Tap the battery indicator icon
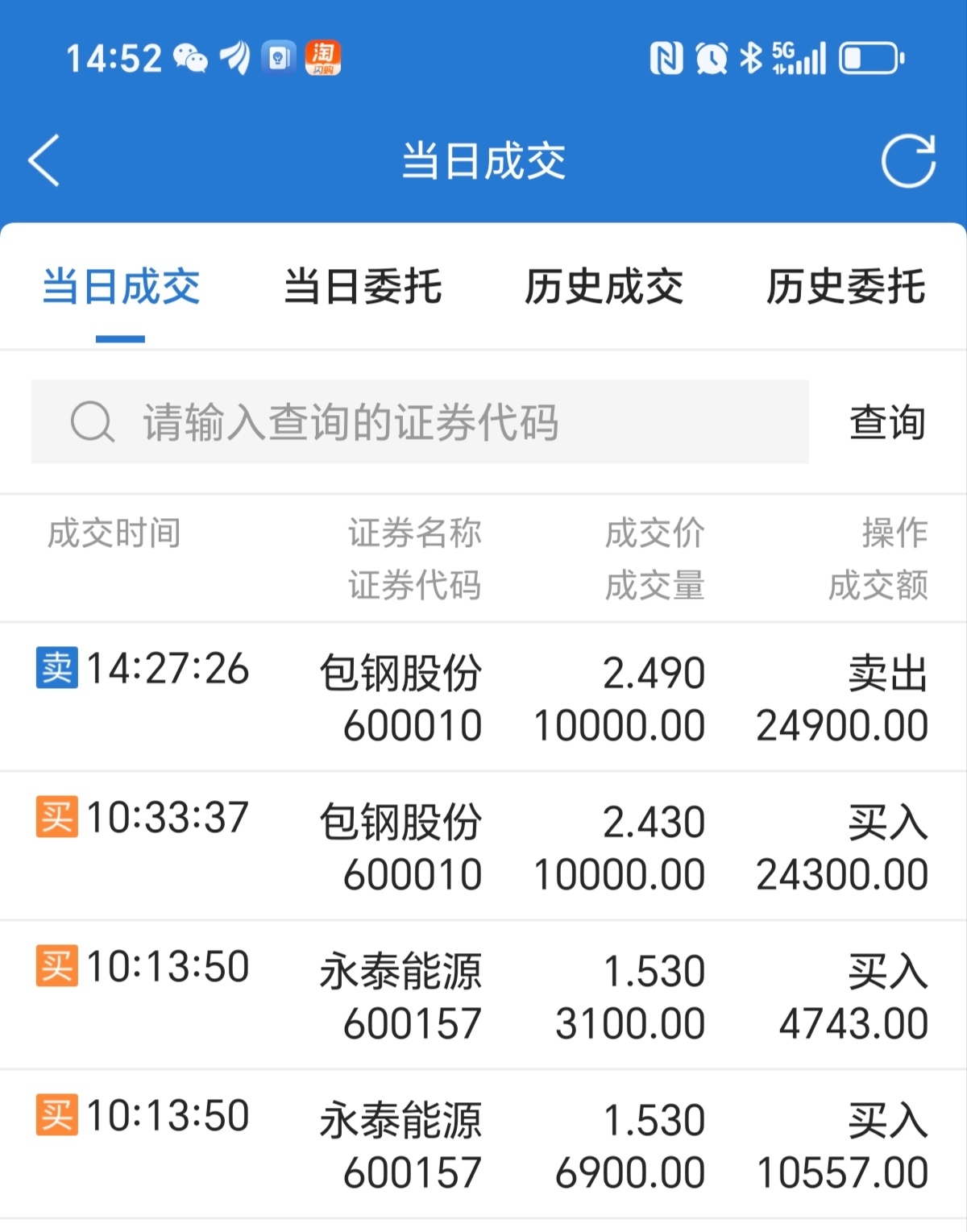 872,58
